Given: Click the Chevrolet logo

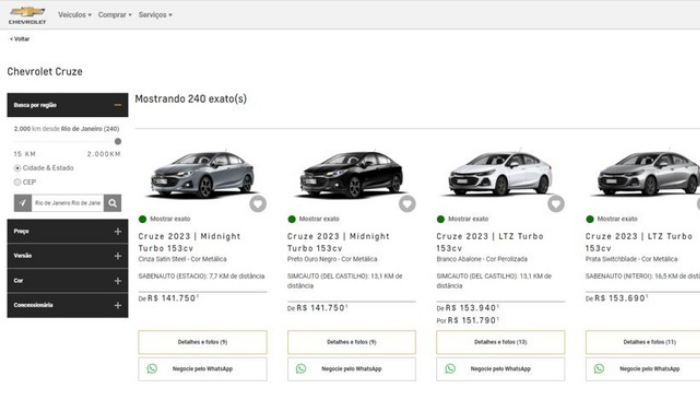Looking at the screenshot, I should 27,14.
